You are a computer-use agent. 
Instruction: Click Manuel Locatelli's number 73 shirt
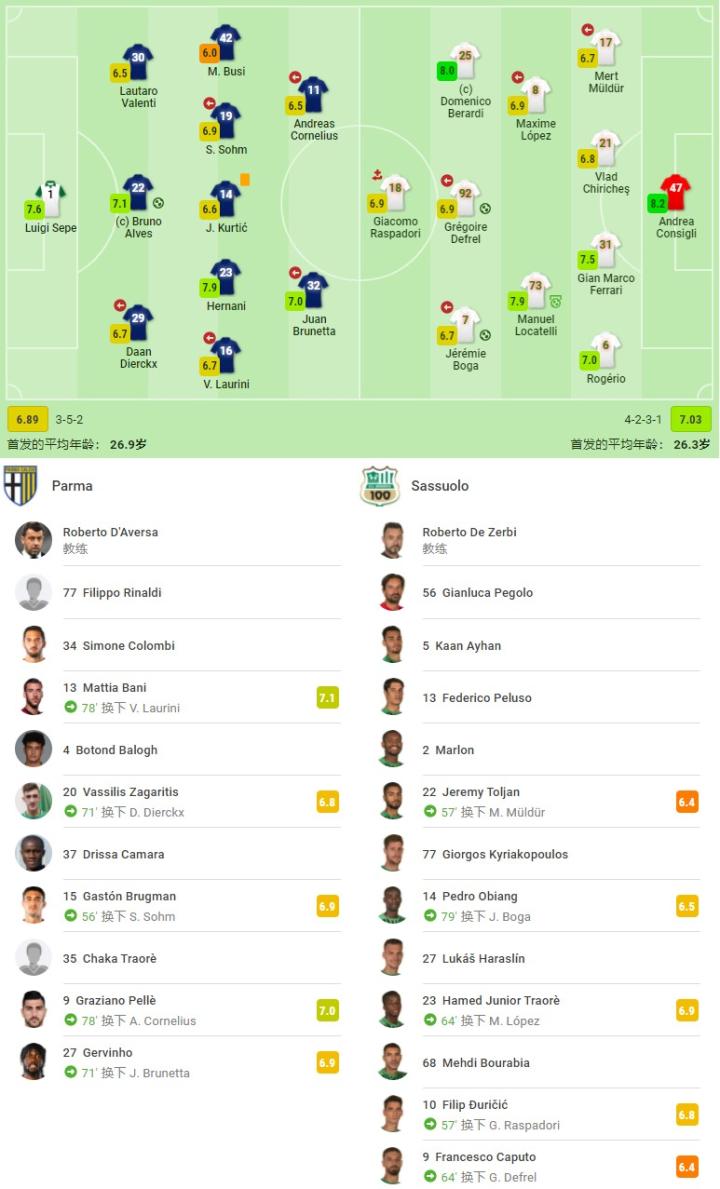click(535, 290)
